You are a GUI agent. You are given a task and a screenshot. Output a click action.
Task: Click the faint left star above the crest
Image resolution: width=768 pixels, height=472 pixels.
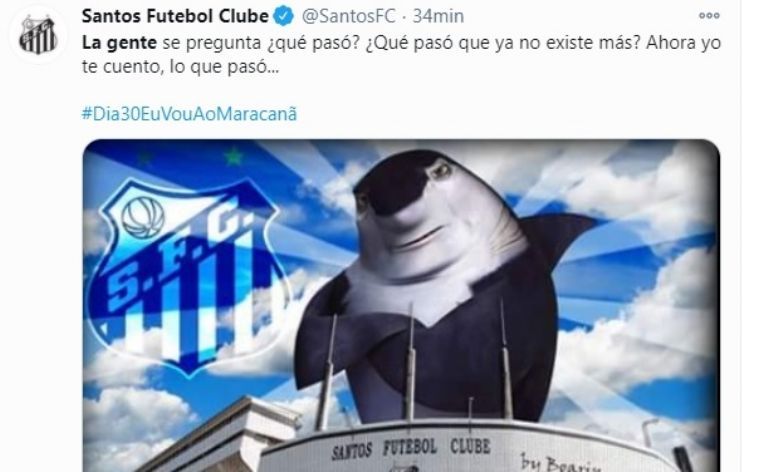click(144, 158)
